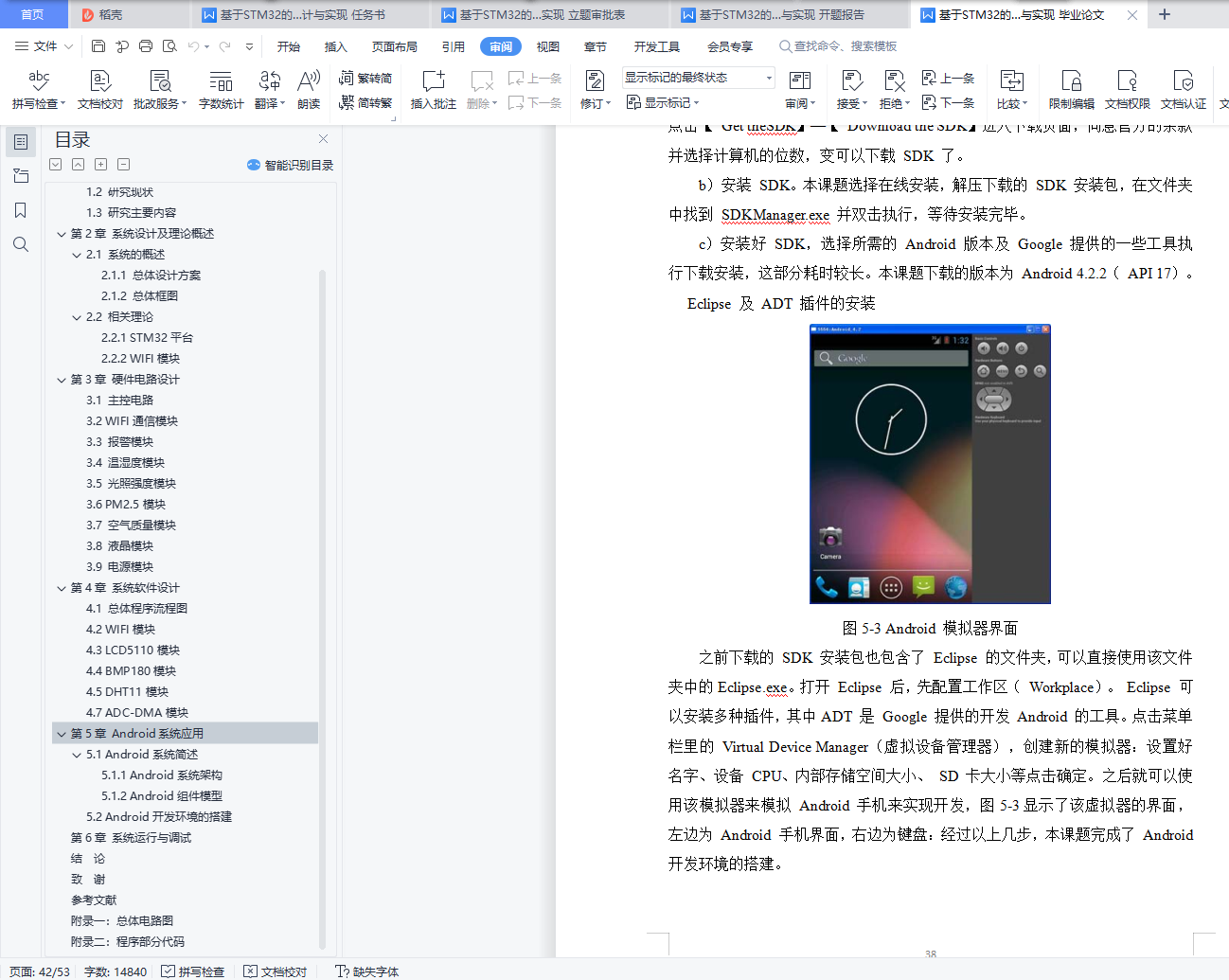Select outline item 3.6 PM2.5 module
The width and height of the screenshot is (1229, 980).
[126, 505]
